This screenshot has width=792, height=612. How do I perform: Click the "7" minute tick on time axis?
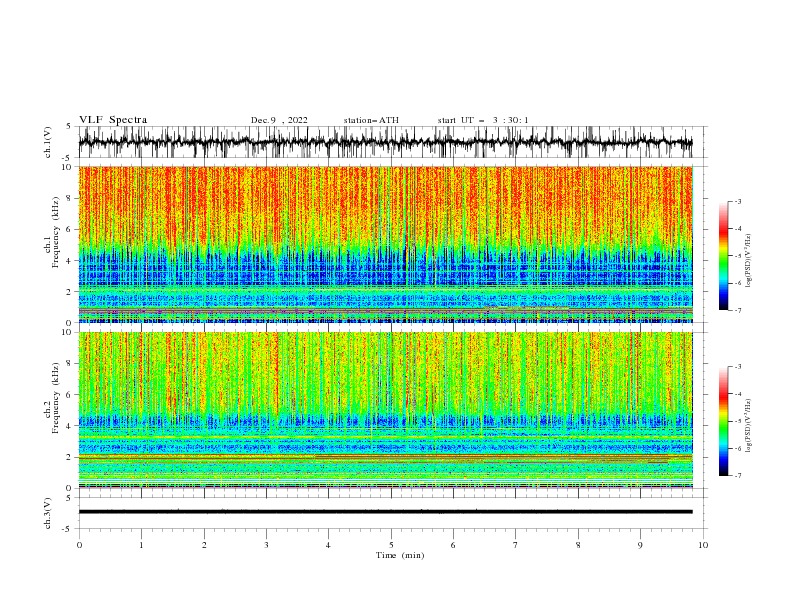coord(516,545)
